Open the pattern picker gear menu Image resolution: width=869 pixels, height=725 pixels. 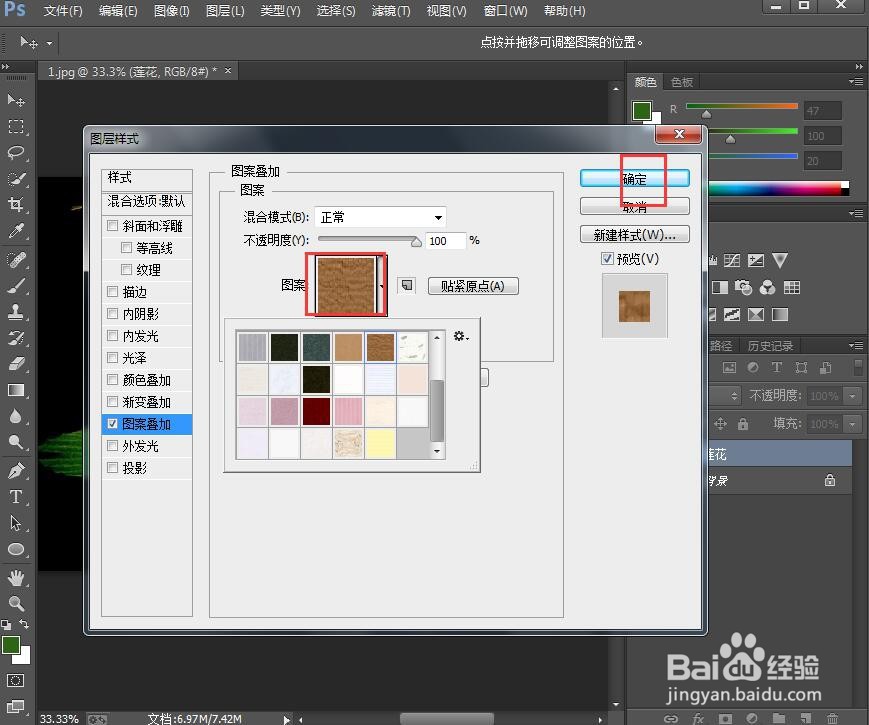pos(458,337)
